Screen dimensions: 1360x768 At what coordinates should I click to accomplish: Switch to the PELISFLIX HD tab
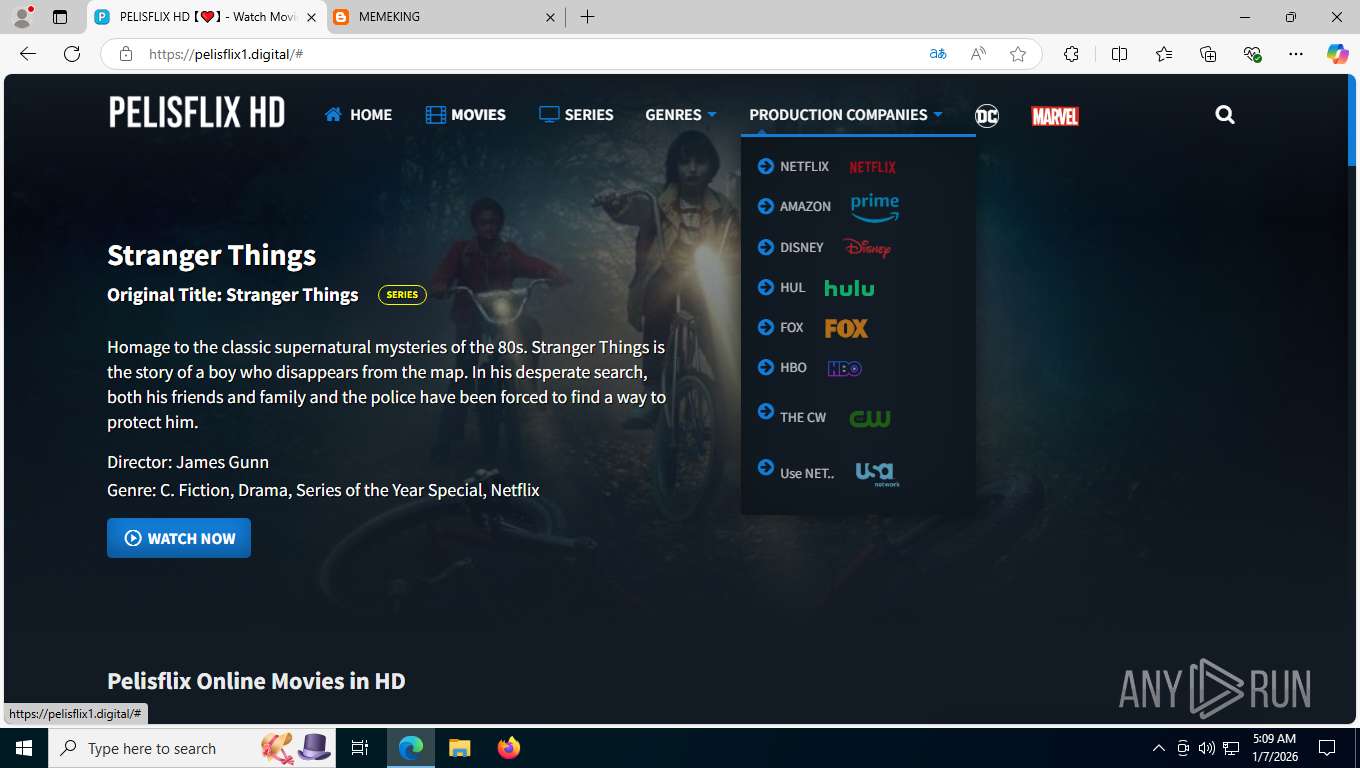click(x=207, y=17)
